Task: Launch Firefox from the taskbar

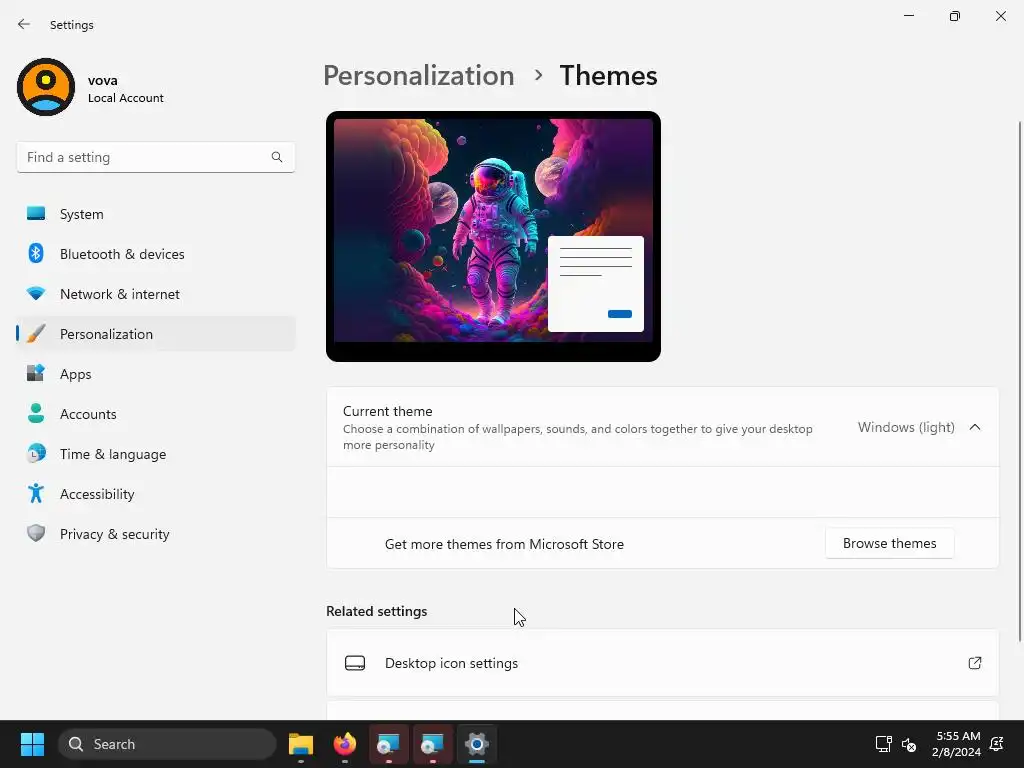Action: [345, 744]
